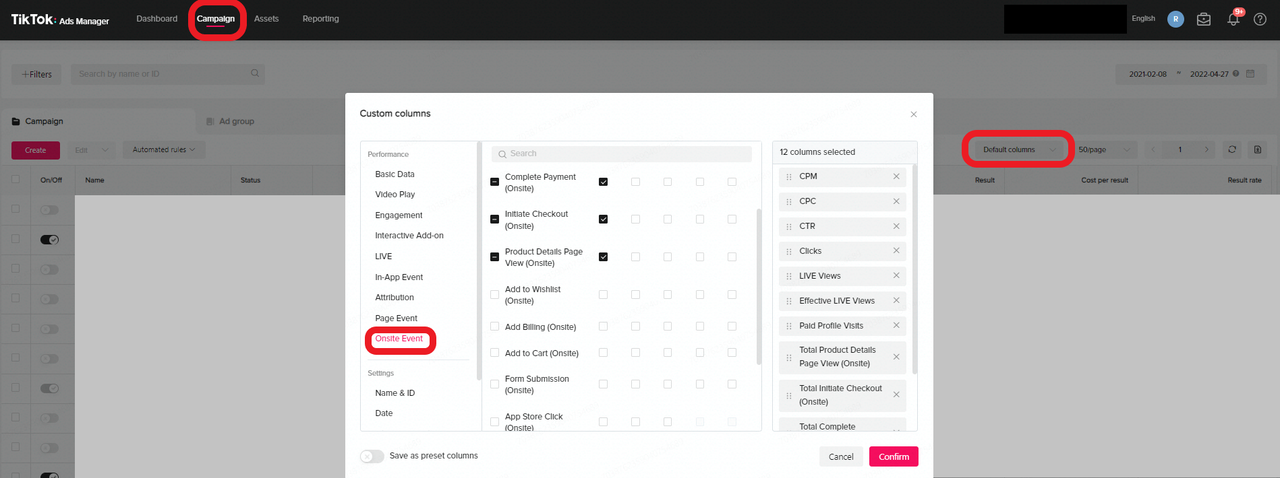Uncheck Complete Payment (Onsite) row checkbox
The image size is (1280, 478).
tap(494, 182)
